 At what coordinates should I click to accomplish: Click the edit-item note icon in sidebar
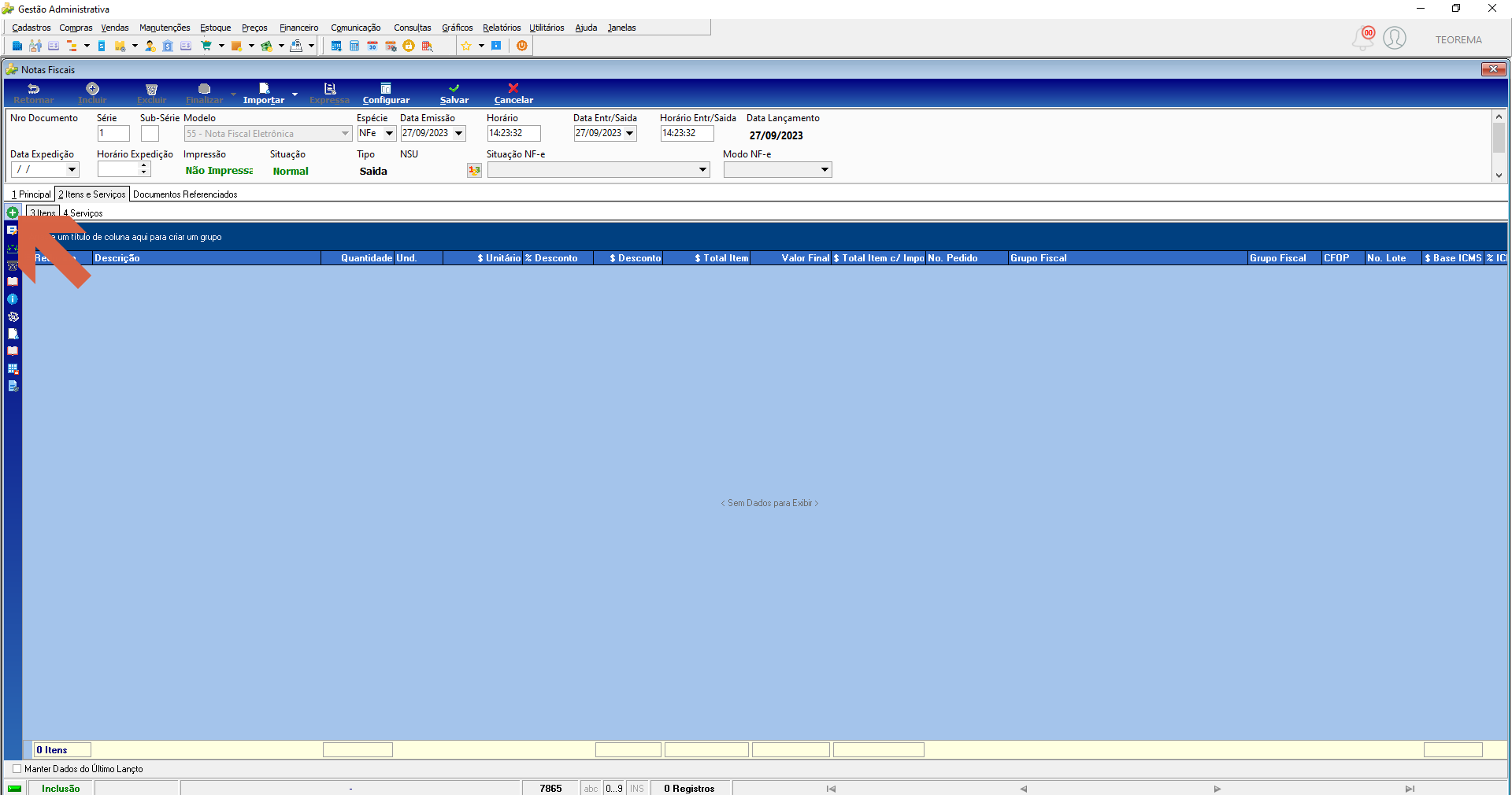coord(13,230)
